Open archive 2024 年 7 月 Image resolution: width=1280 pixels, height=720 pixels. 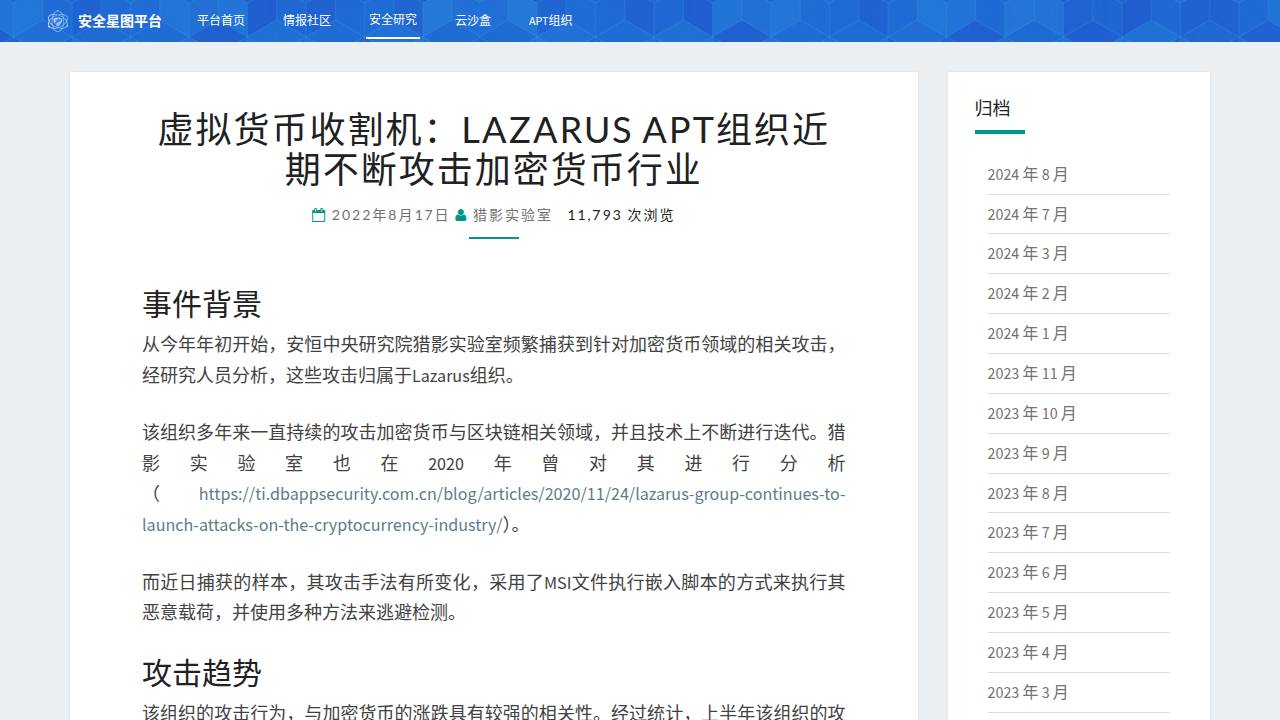point(1028,214)
